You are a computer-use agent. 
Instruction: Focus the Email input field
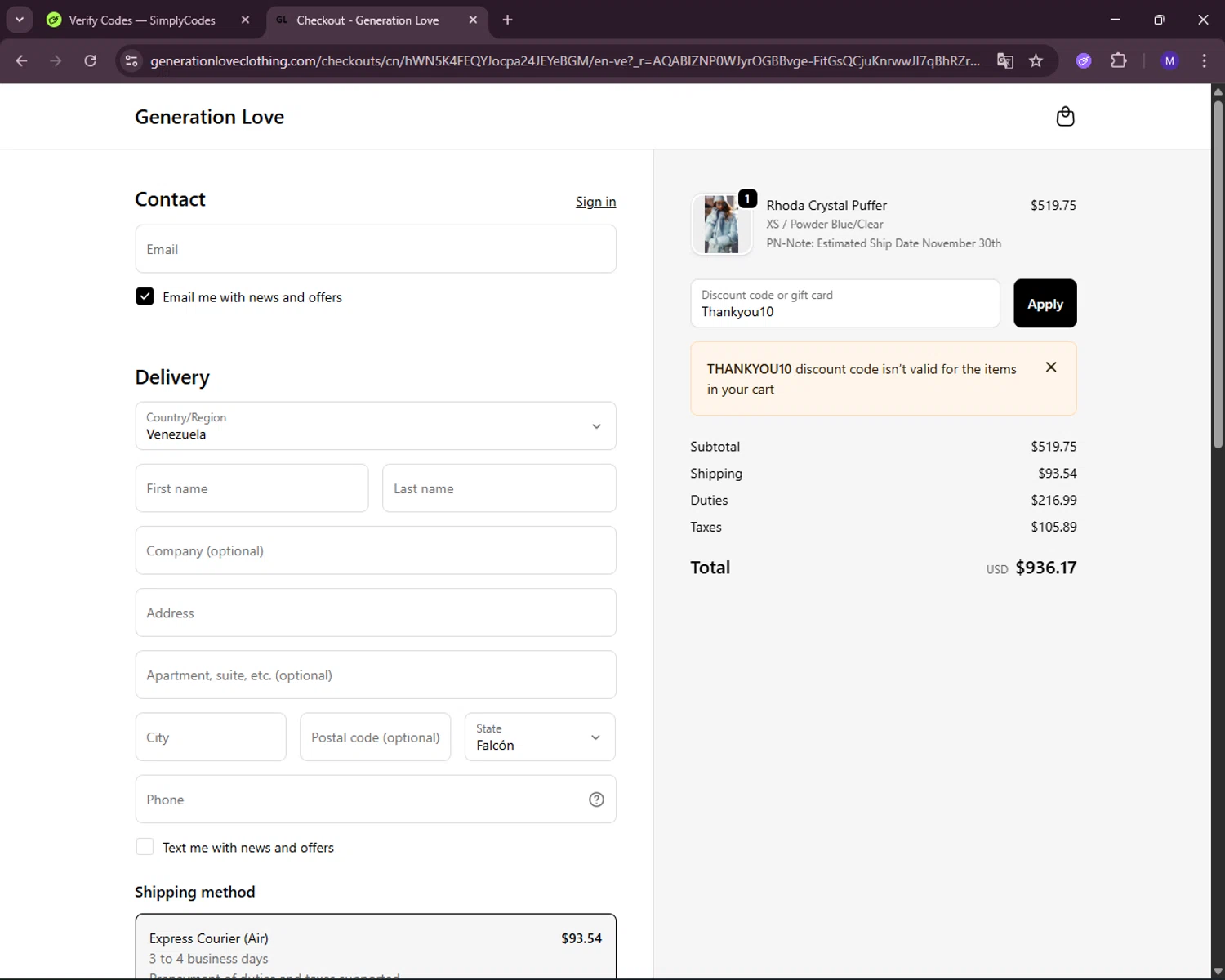click(376, 249)
